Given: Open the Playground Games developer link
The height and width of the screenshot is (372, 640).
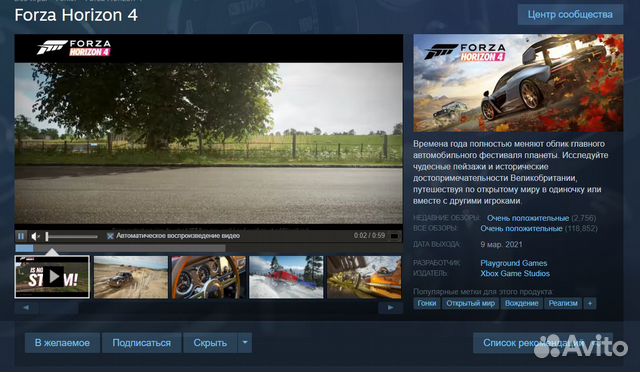Looking at the screenshot, I should pos(513,263).
